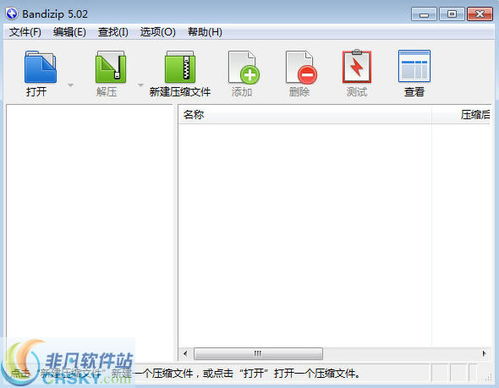This screenshot has width=499, height=388.
Task: Click the horizontal scrollbar thumb
Action: pyautogui.click(x=258, y=353)
